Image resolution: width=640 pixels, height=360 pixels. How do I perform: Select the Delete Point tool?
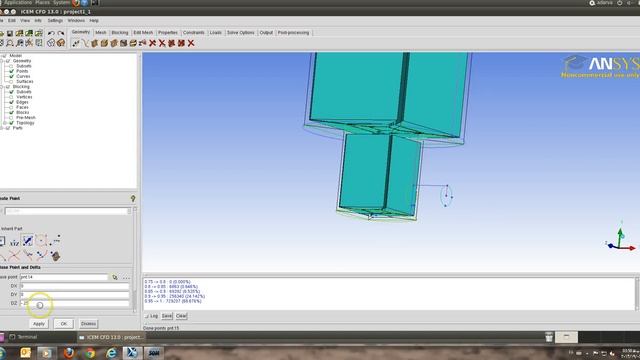click(x=152, y=43)
